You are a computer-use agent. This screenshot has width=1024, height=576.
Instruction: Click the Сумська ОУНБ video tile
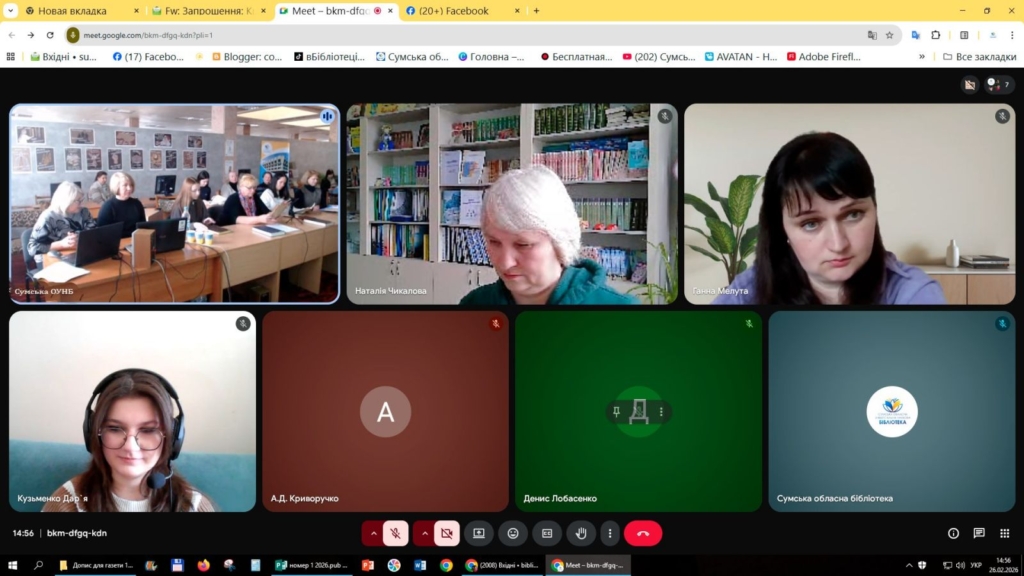(x=174, y=203)
